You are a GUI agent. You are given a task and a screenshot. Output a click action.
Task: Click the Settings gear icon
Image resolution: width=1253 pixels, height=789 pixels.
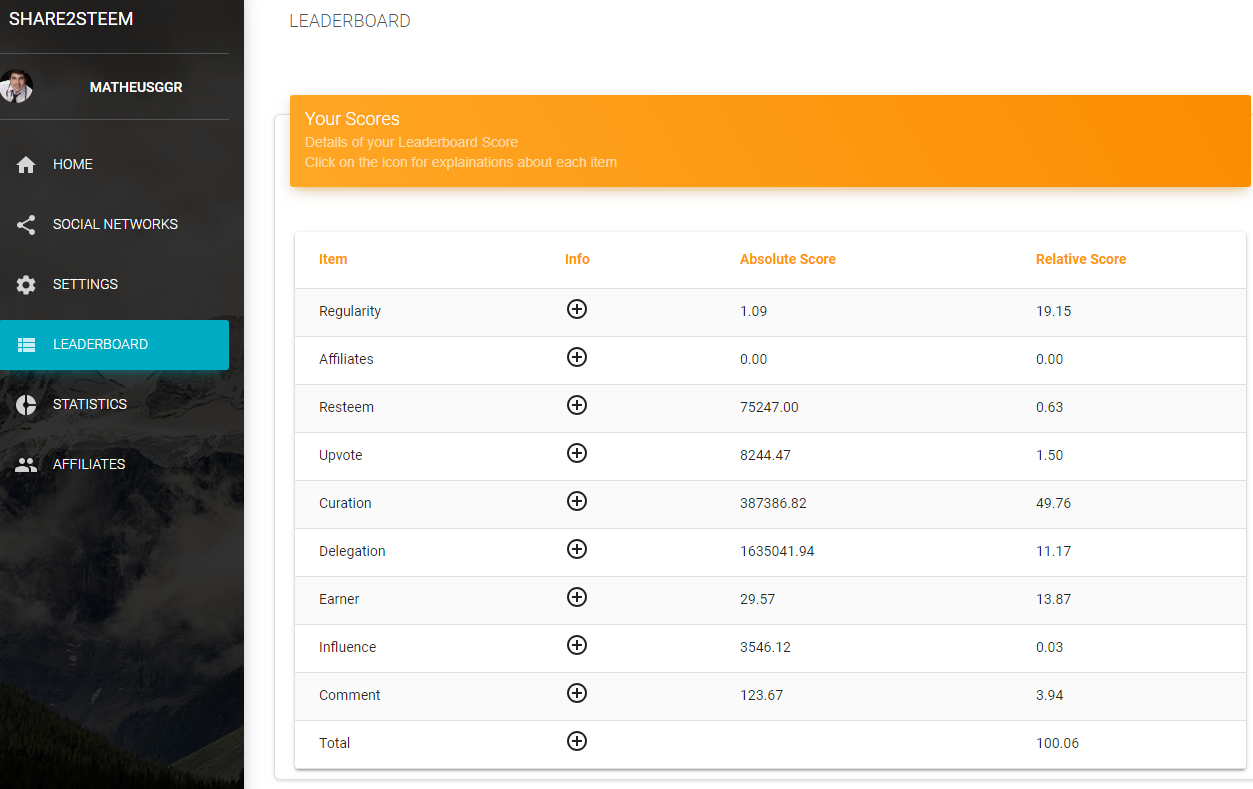click(x=26, y=285)
